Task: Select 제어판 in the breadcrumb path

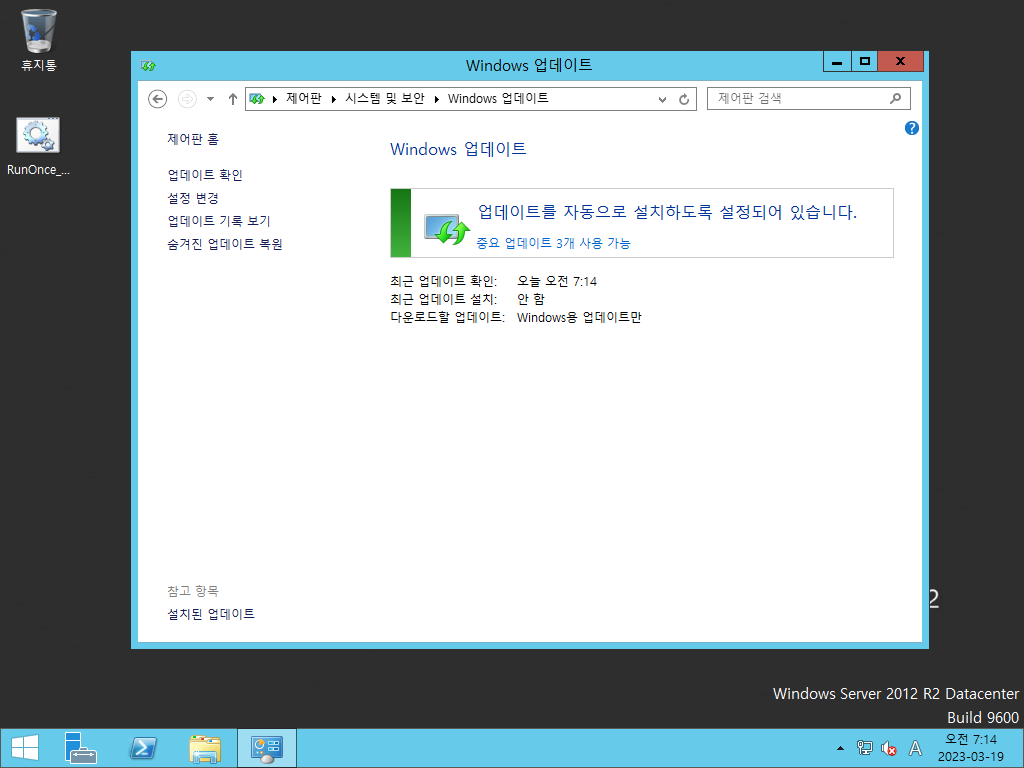Action: (x=304, y=99)
